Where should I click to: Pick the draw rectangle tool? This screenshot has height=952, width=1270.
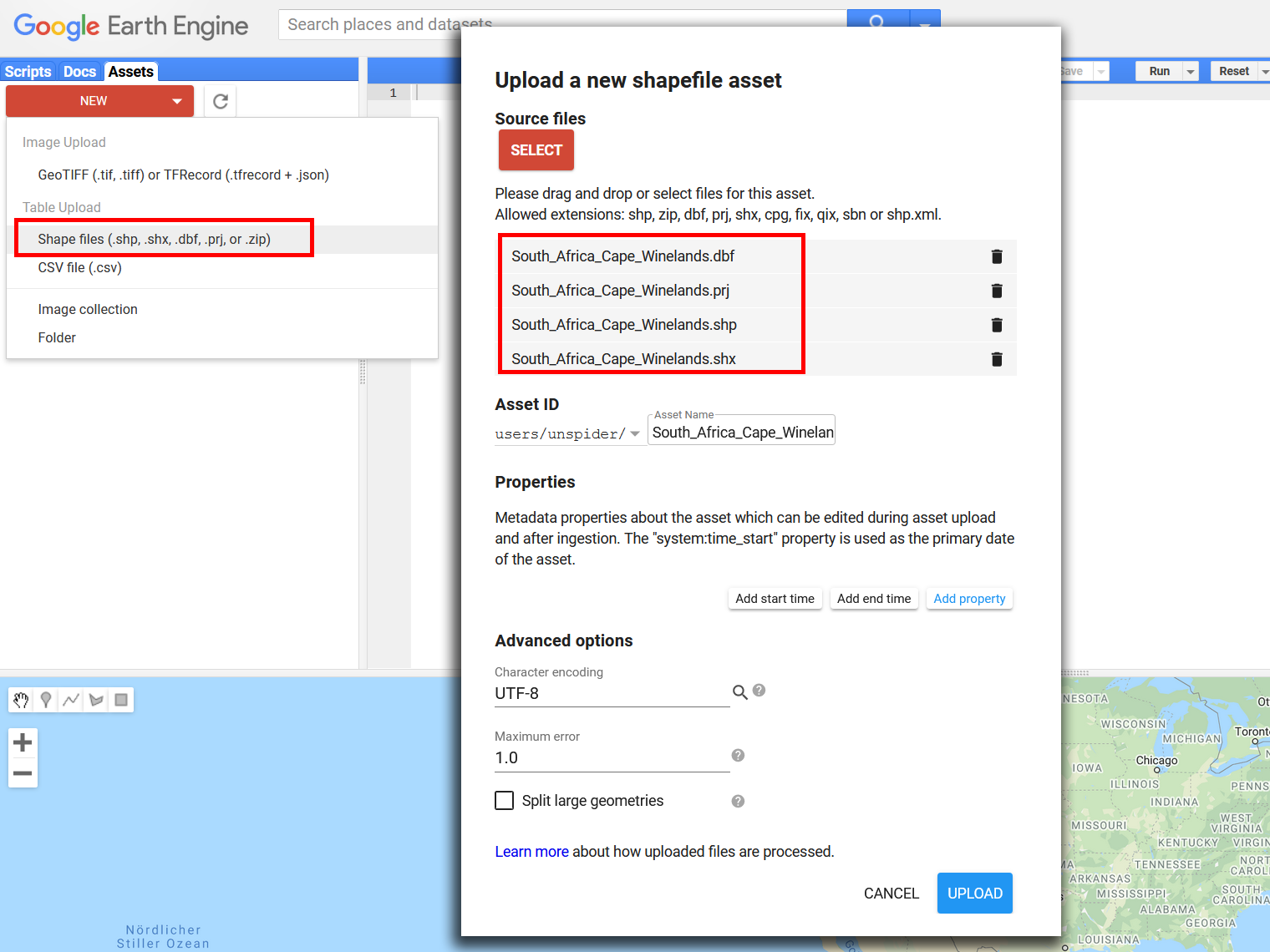(x=121, y=700)
